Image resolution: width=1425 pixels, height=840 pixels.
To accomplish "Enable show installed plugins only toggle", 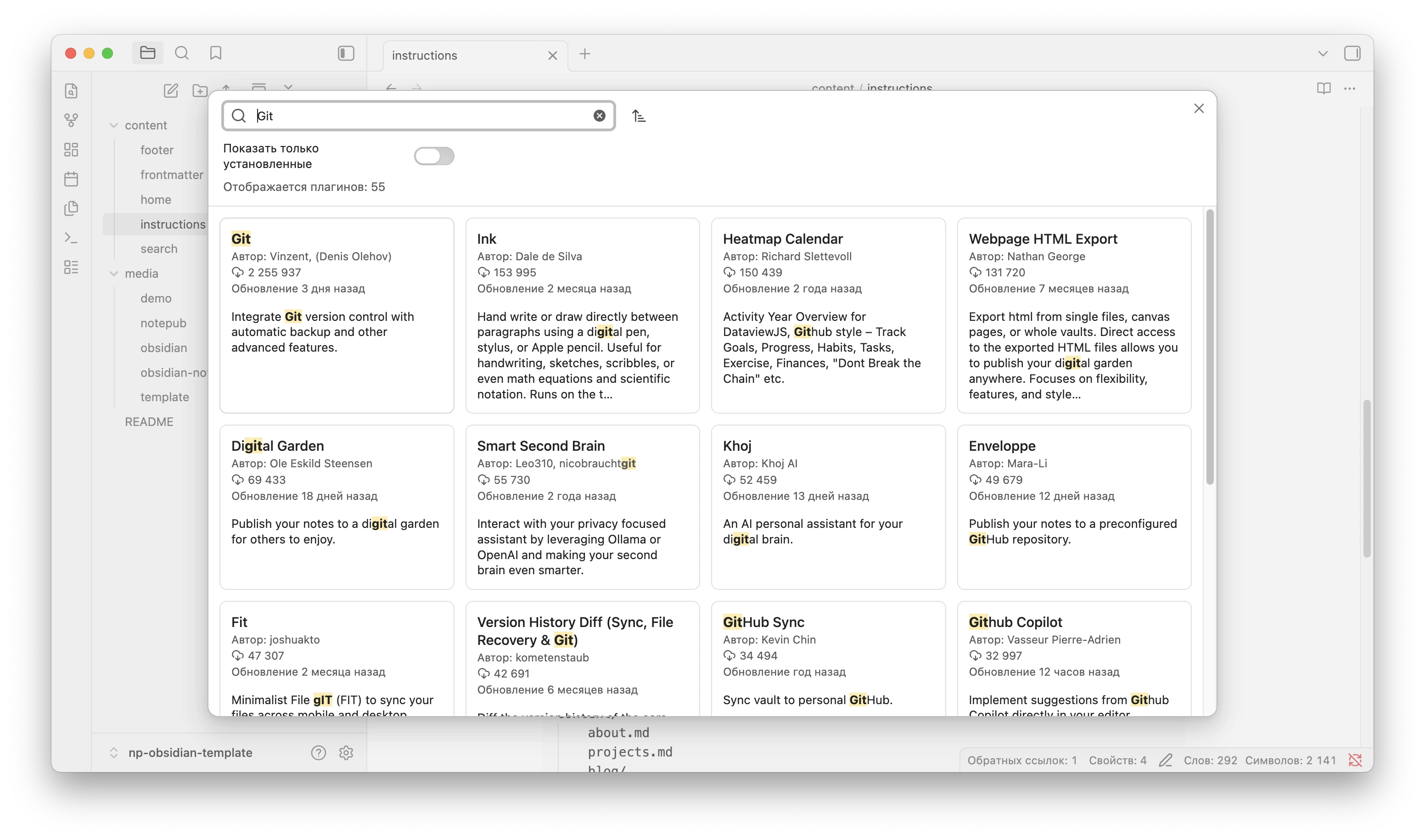I will pos(434,156).
